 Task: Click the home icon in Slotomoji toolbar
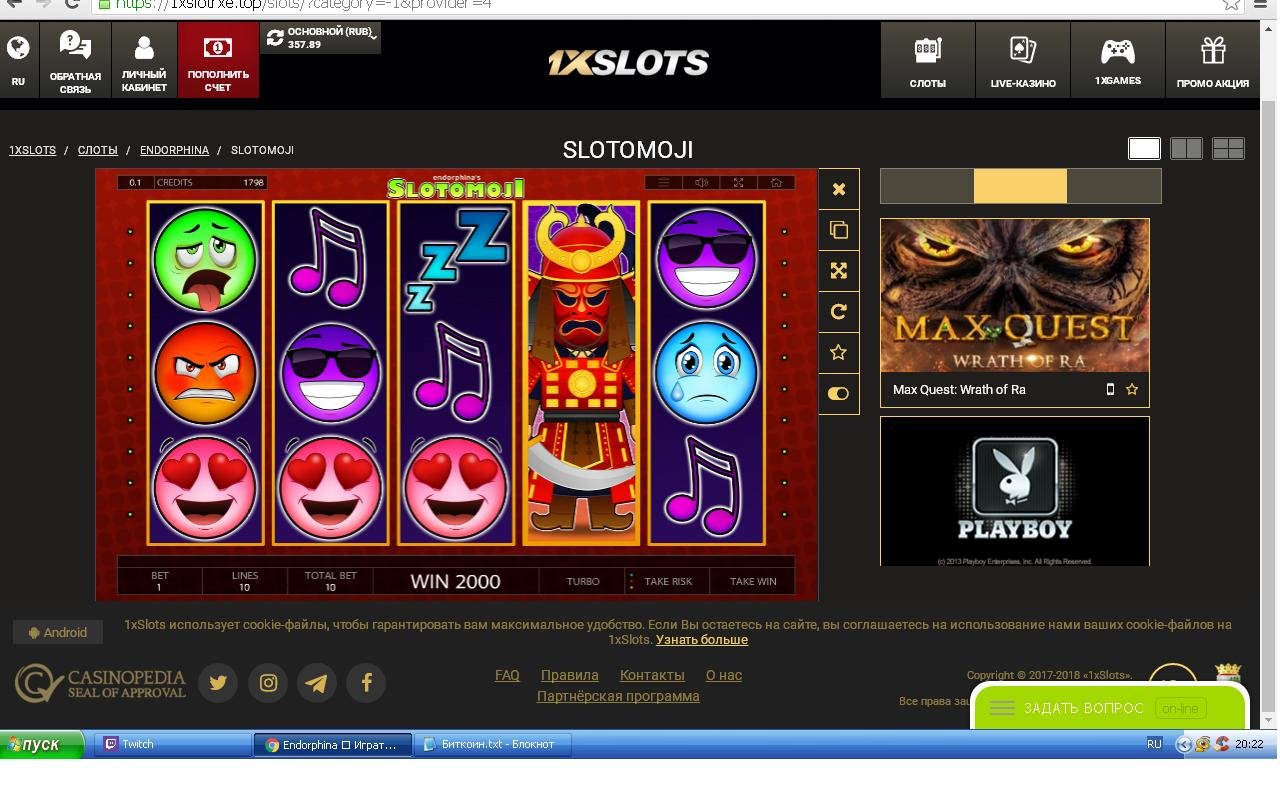[776, 182]
